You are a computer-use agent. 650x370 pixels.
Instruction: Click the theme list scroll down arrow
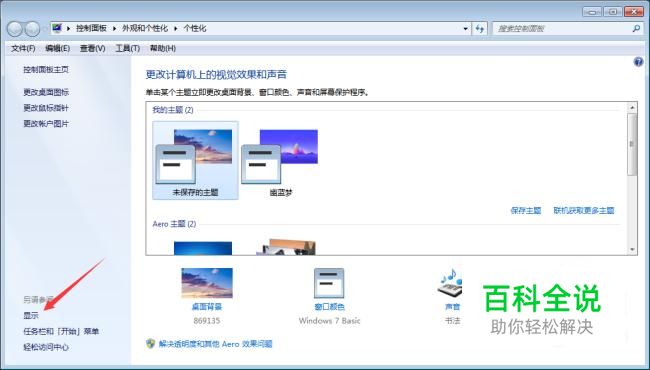pyautogui.click(x=632, y=249)
